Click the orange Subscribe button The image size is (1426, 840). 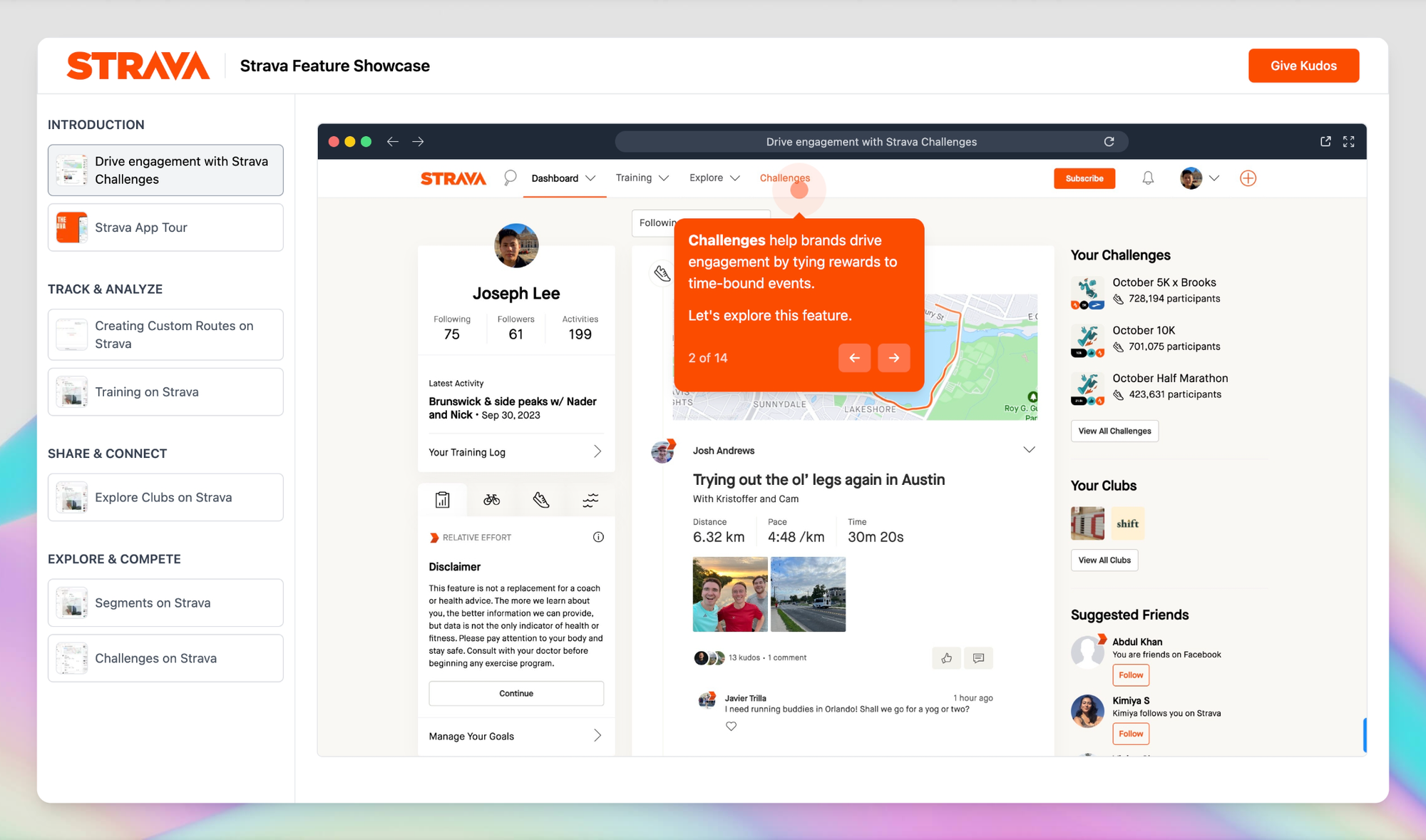[1084, 178]
